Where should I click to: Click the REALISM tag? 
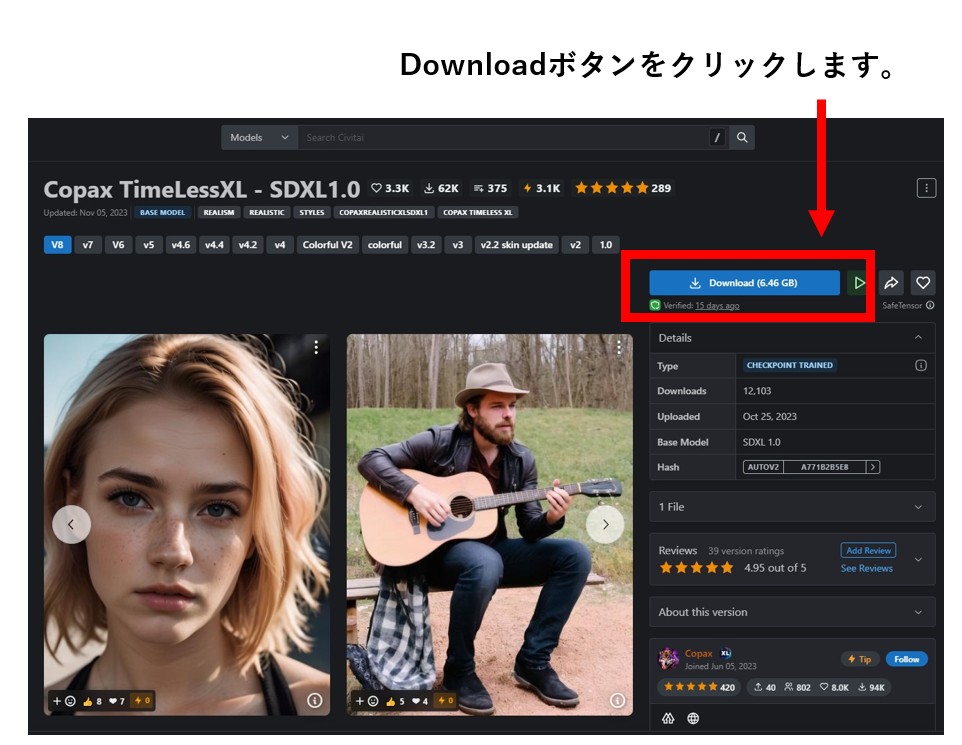point(218,212)
